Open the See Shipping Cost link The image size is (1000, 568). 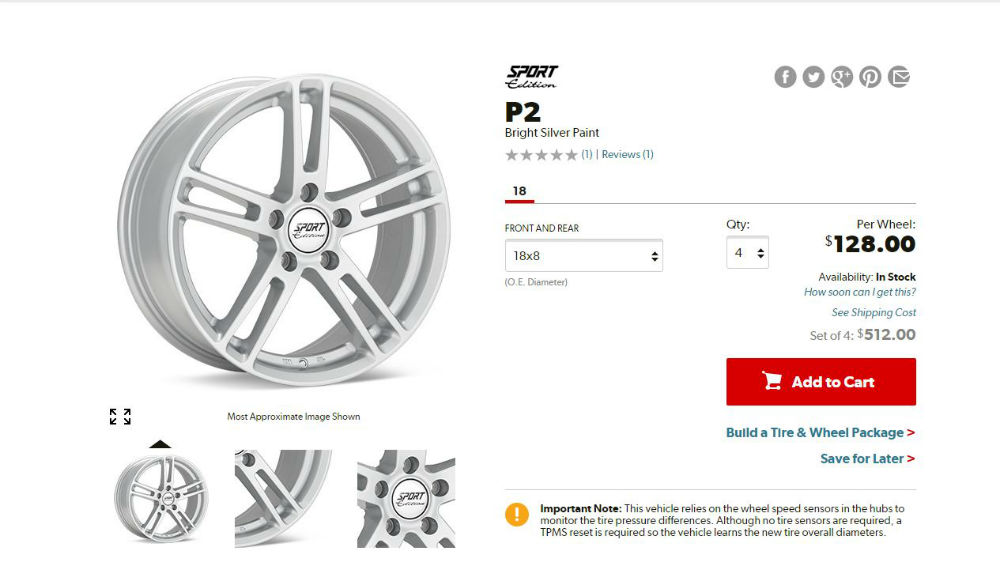tap(874, 312)
